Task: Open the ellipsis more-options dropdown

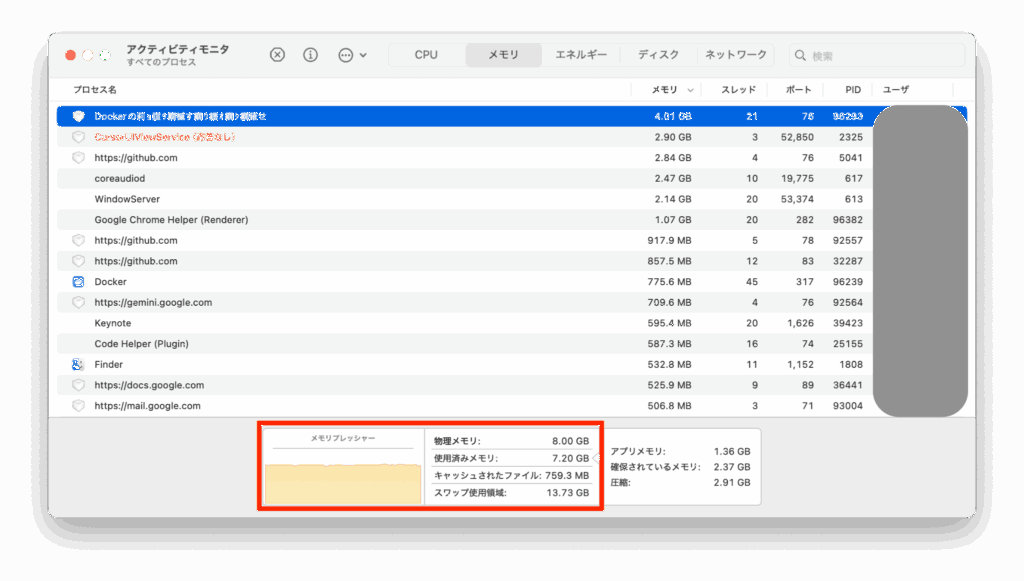Action: (352, 55)
